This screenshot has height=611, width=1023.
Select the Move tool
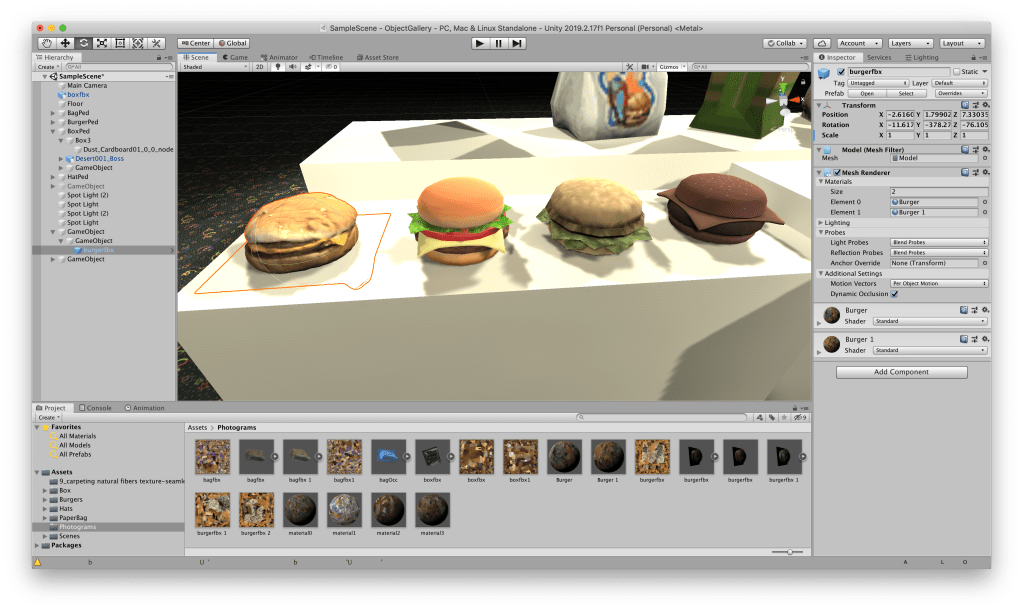pyautogui.click(x=65, y=43)
